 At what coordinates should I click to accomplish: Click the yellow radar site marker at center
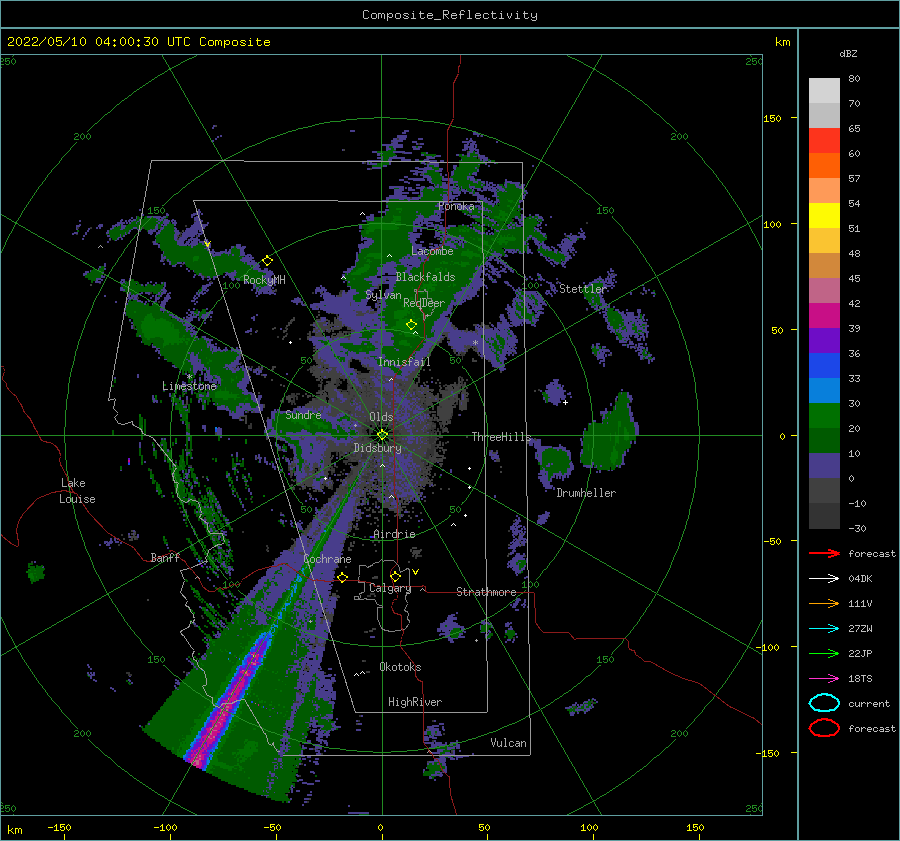click(x=382, y=435)
